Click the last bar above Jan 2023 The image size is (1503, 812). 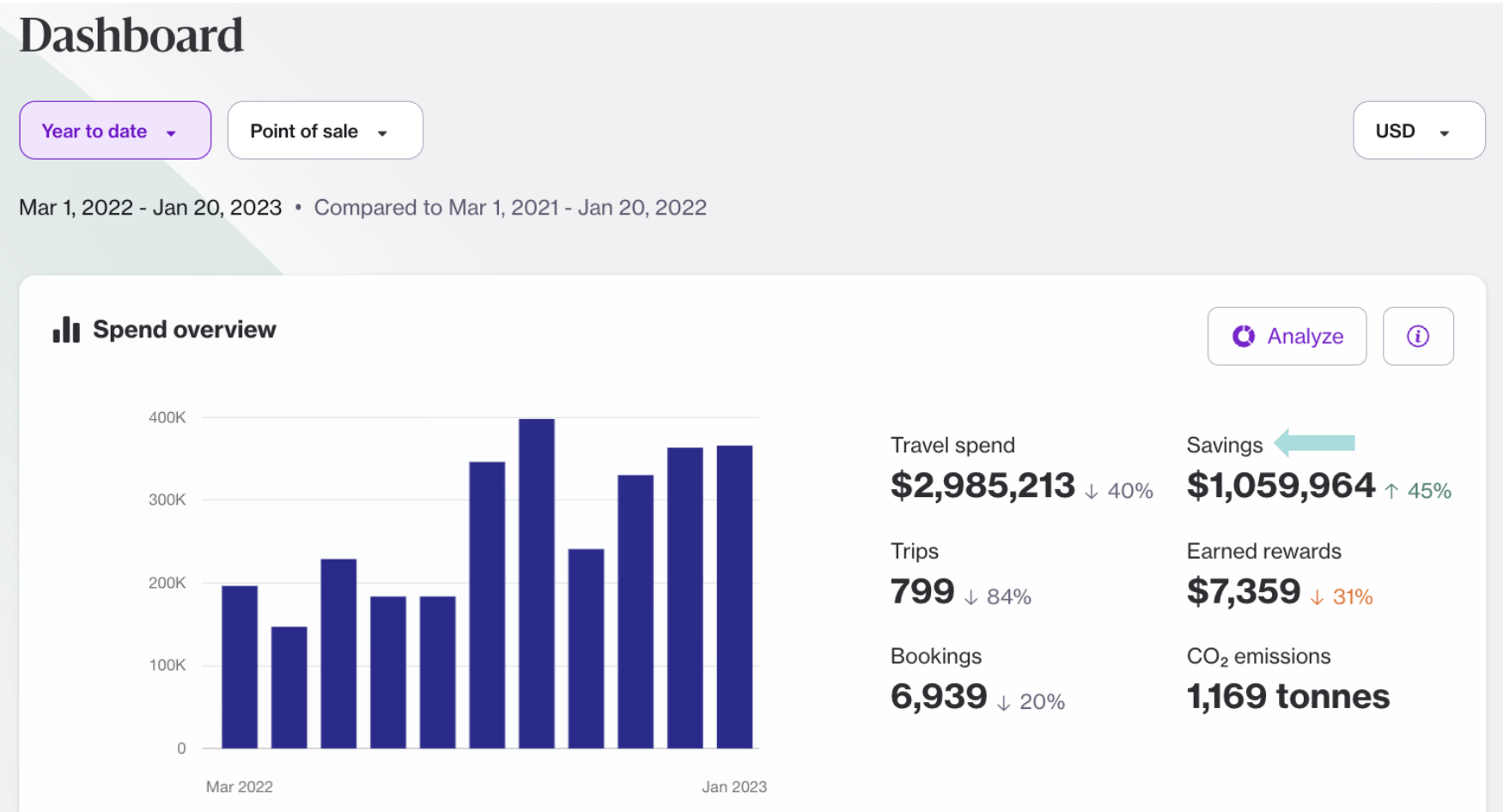[x=734, y=597]
